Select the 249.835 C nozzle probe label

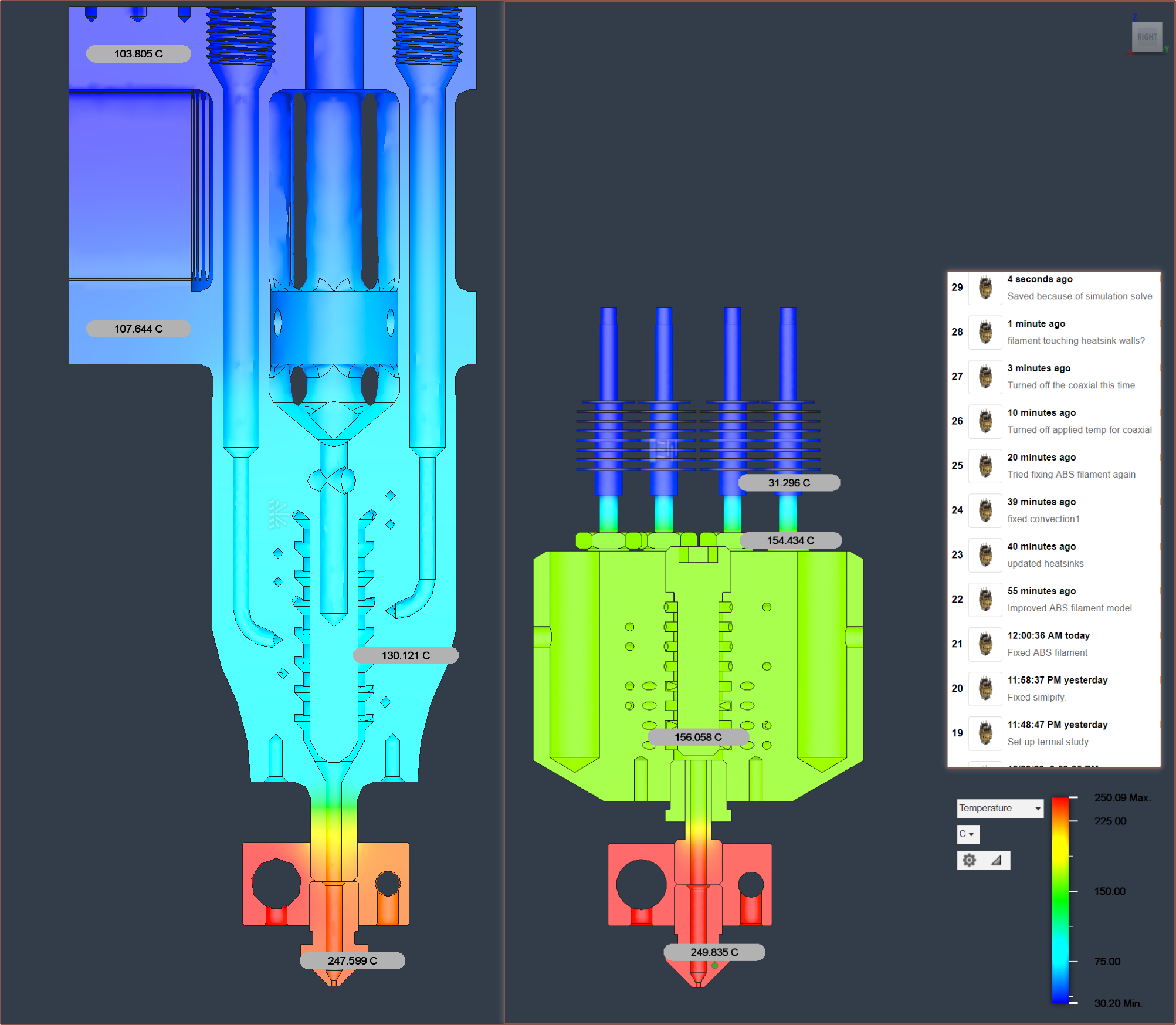[714, 952]
